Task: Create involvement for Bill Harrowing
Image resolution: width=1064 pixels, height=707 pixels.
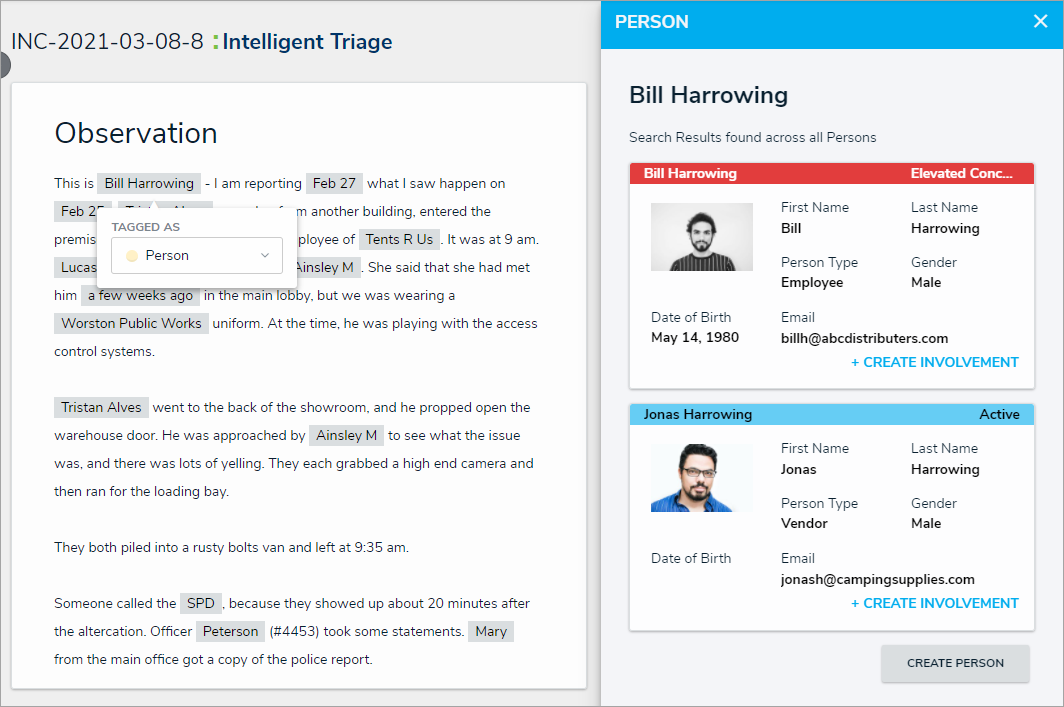Action: tap(934, 362)
